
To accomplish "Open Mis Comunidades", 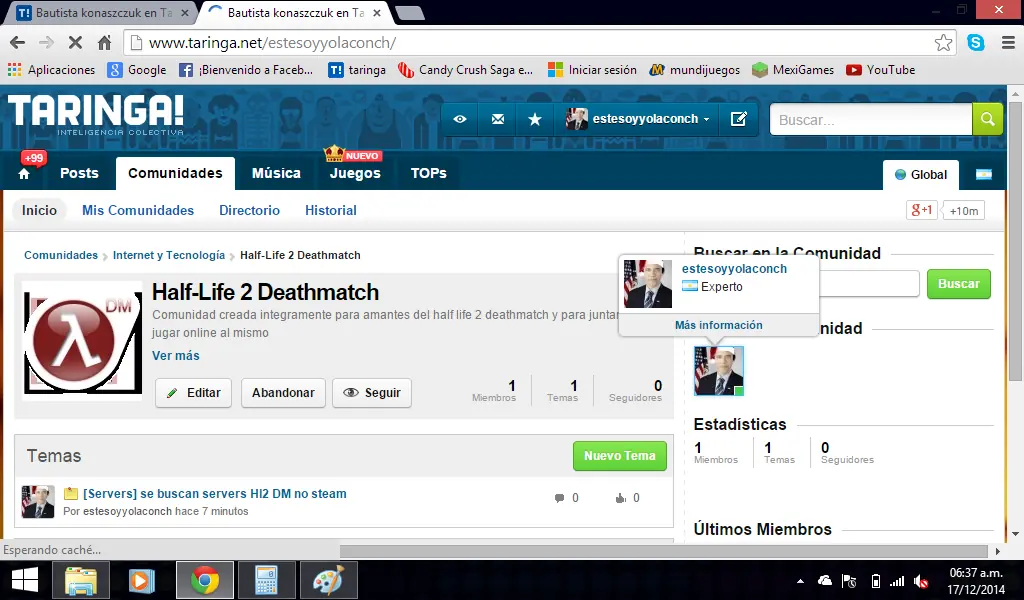I will tap(138, 210).
